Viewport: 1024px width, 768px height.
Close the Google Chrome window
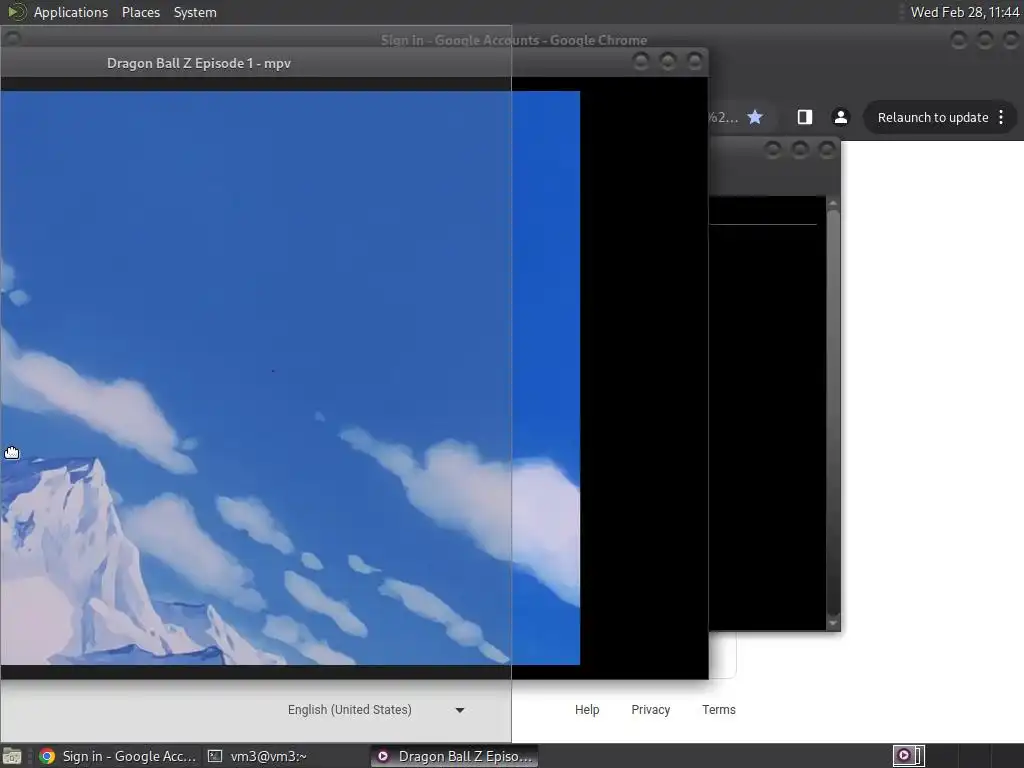(x=1012, y=40)
